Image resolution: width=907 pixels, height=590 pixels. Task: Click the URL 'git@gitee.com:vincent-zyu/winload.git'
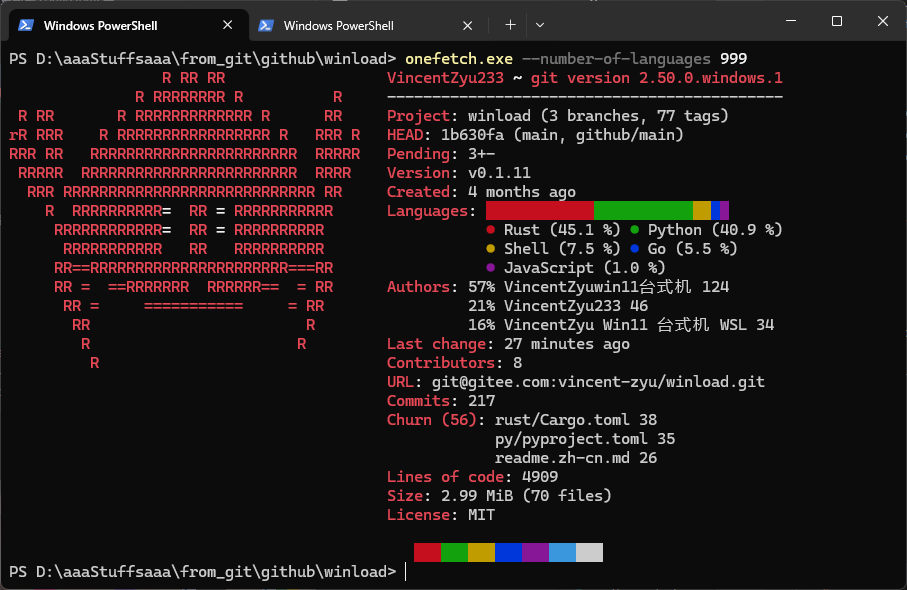pos(598,382)
